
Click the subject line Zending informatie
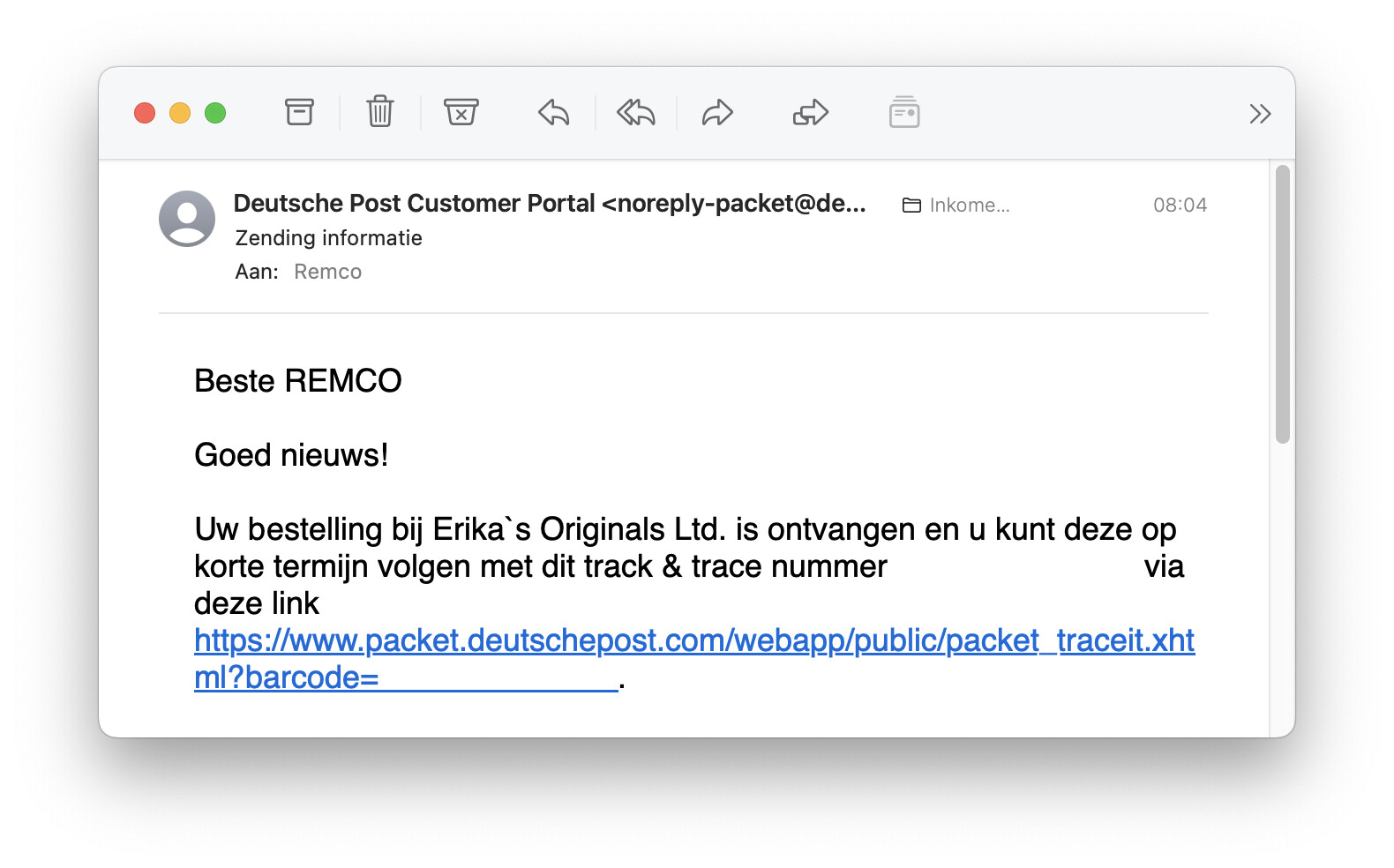click(x=328, y=238)
